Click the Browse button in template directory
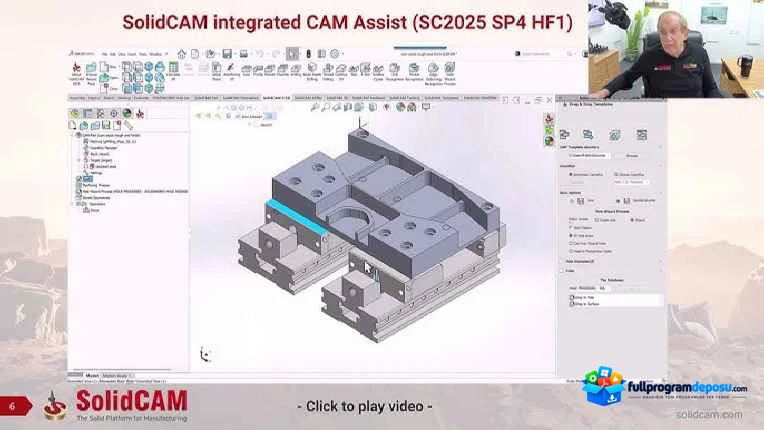764x430 pixels. (x=632, y=156)
